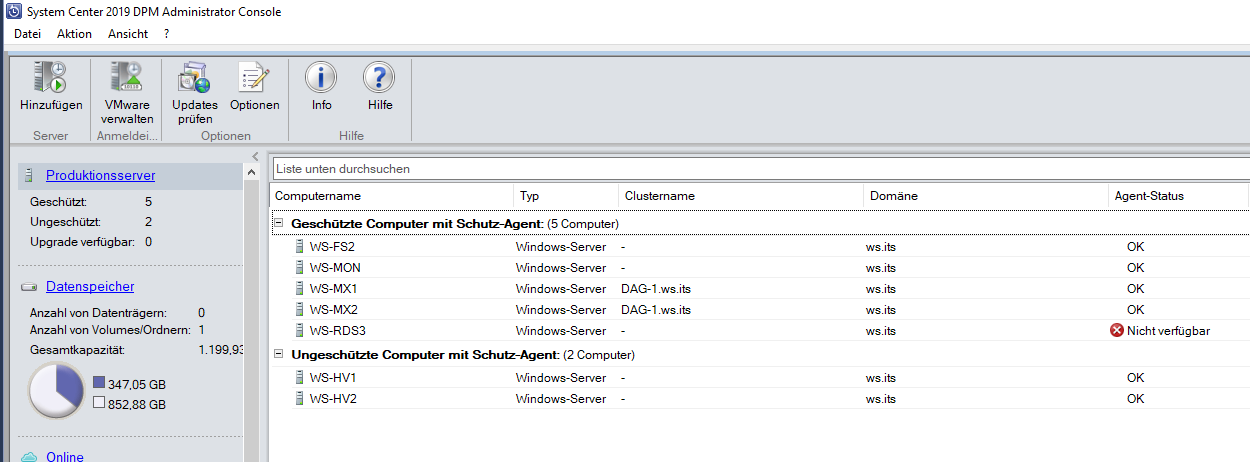Select the WS-MON row
Screen dimensions: 1250x462
(760, 267)
